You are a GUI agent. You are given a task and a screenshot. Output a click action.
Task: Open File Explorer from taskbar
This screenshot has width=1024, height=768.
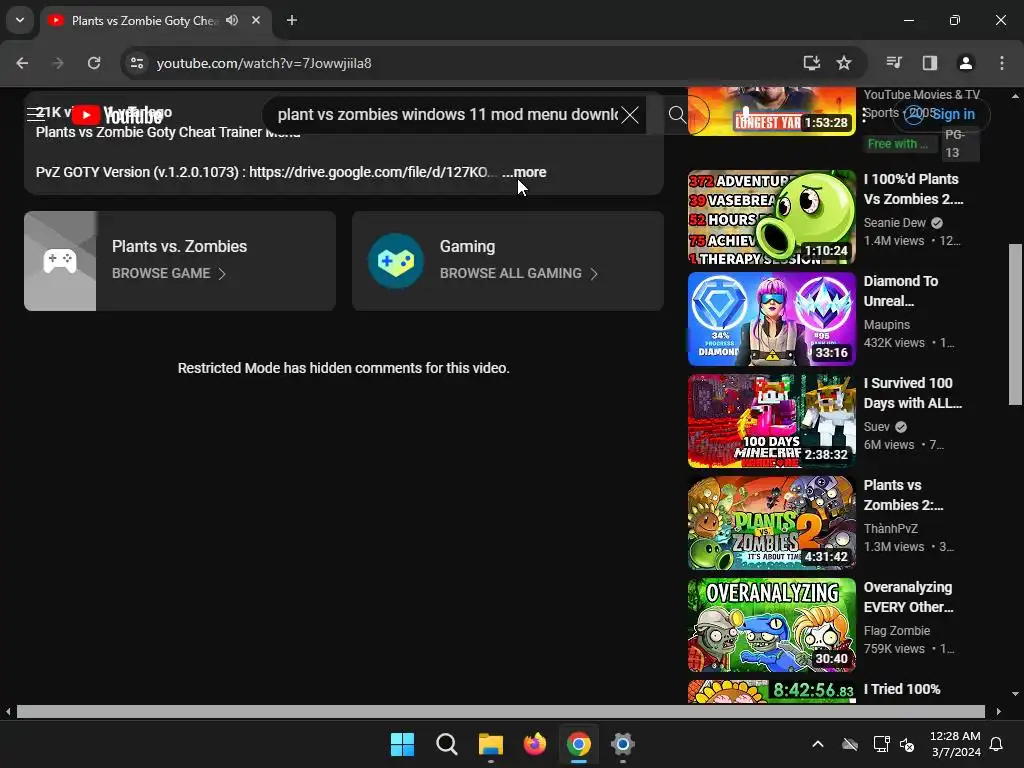click(x=490, y=744)
